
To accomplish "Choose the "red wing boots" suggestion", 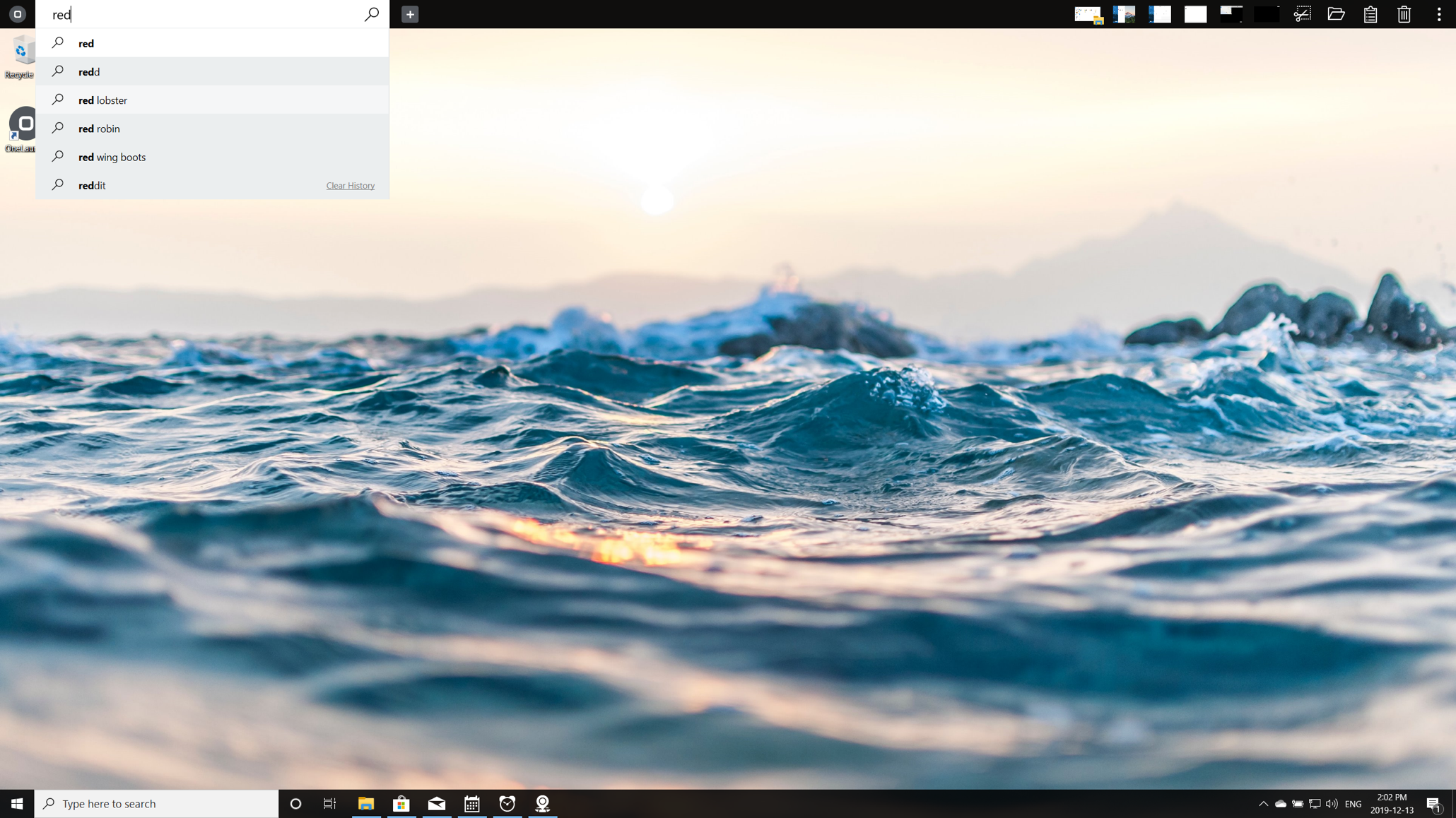I will tap(112, 157).
